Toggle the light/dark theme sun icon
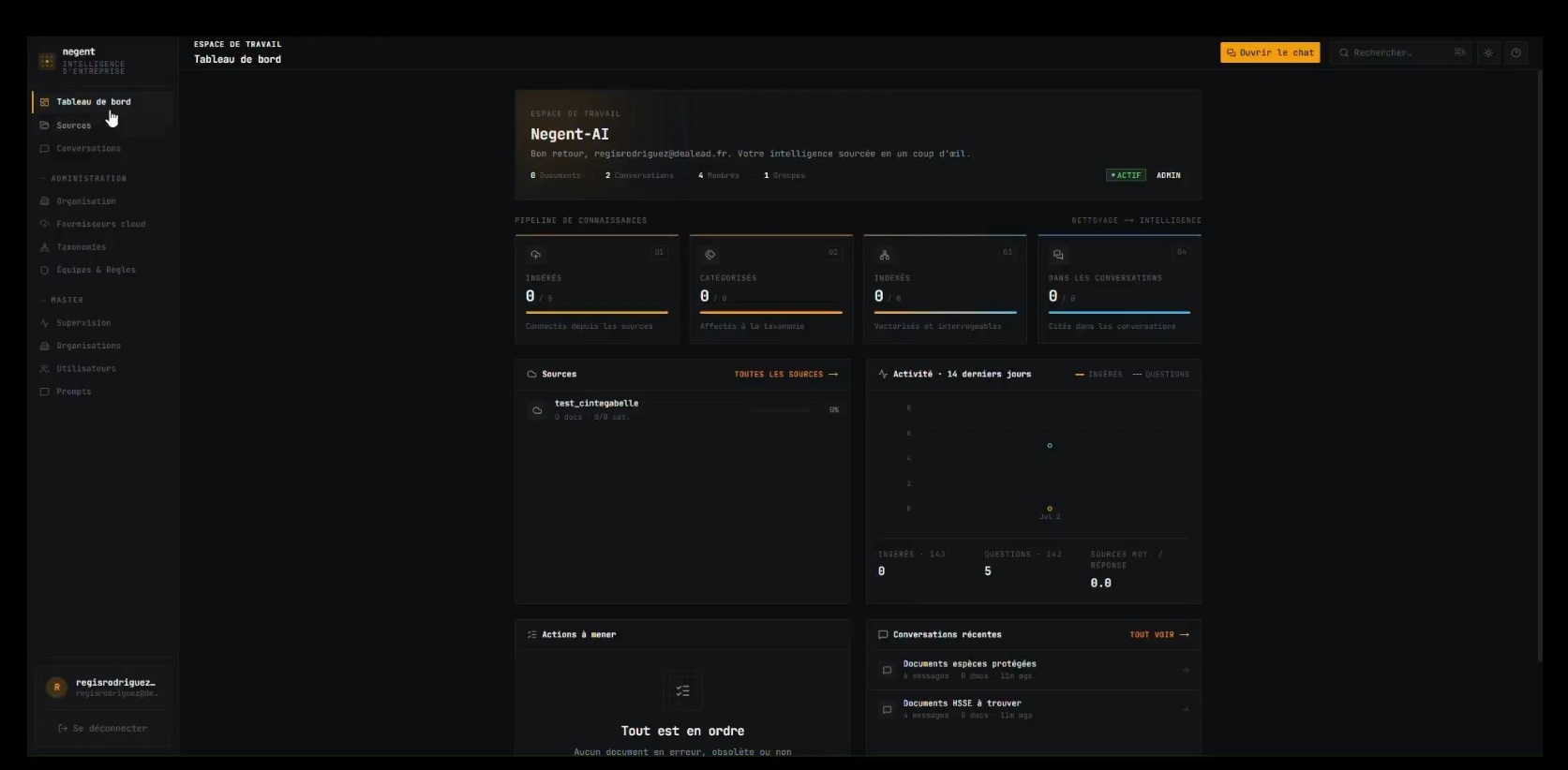This screenshot has width=1568, height=770. (1487, 53)
